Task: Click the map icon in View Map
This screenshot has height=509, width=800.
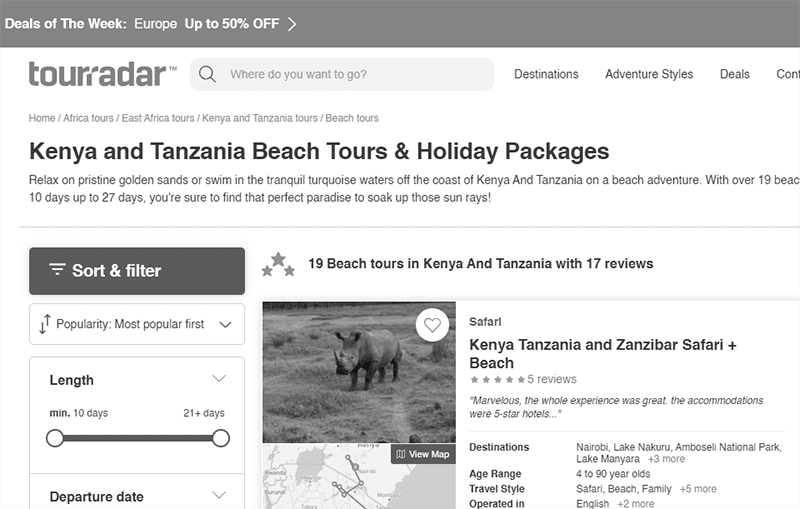Action: pos(401,454)
